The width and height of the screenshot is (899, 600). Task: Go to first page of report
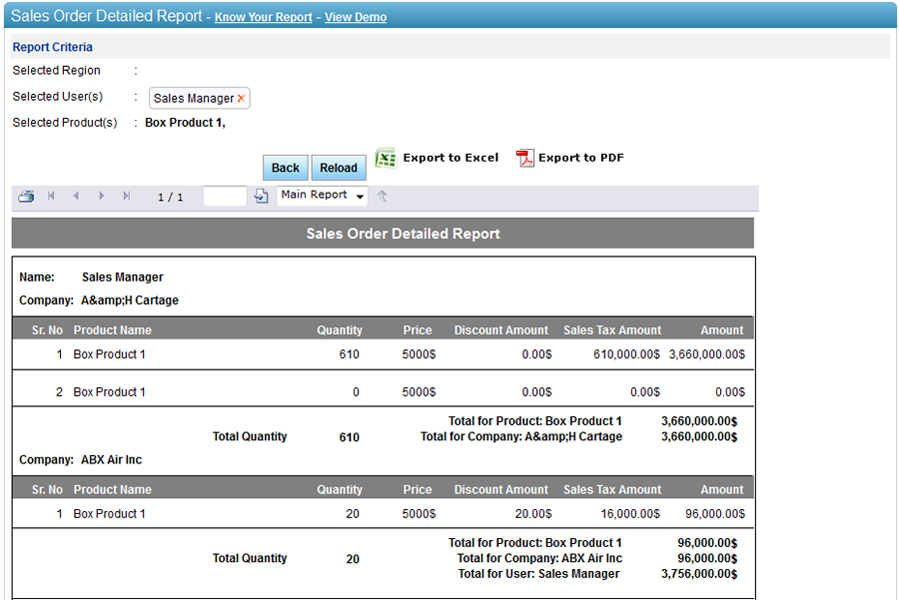(x=51, y=196)
